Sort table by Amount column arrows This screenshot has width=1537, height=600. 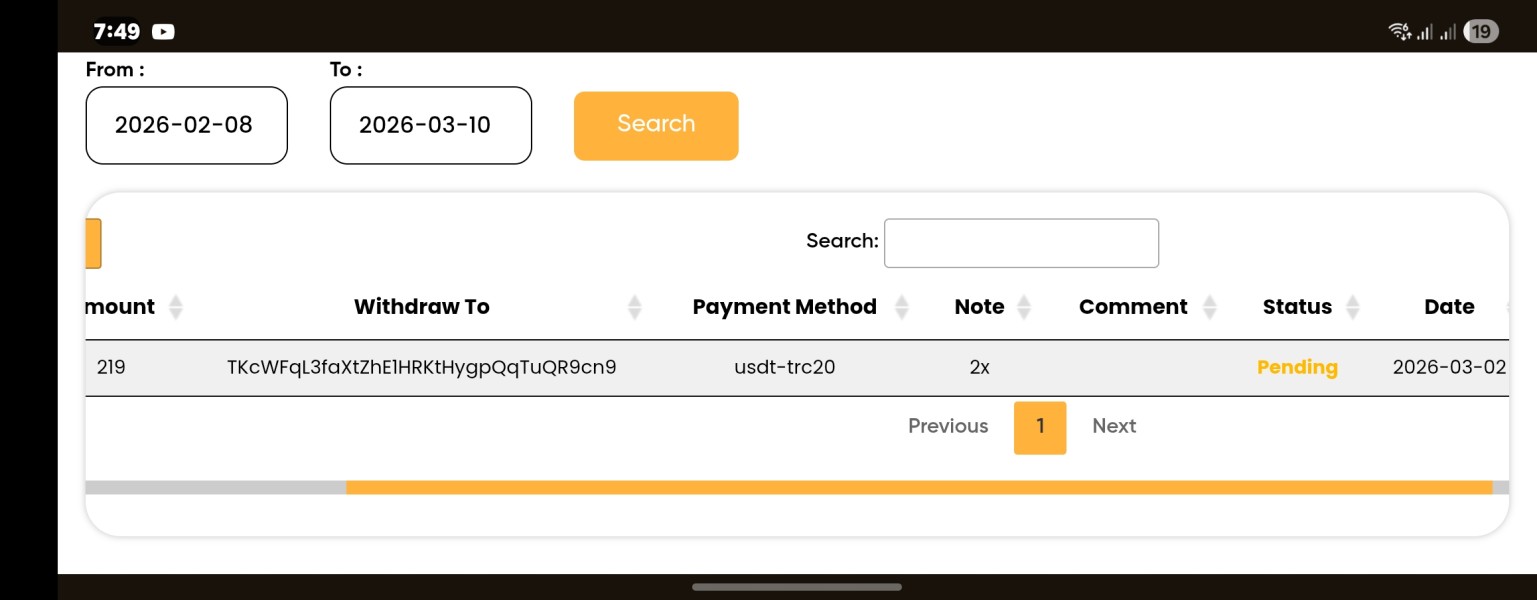pos(176,307)
